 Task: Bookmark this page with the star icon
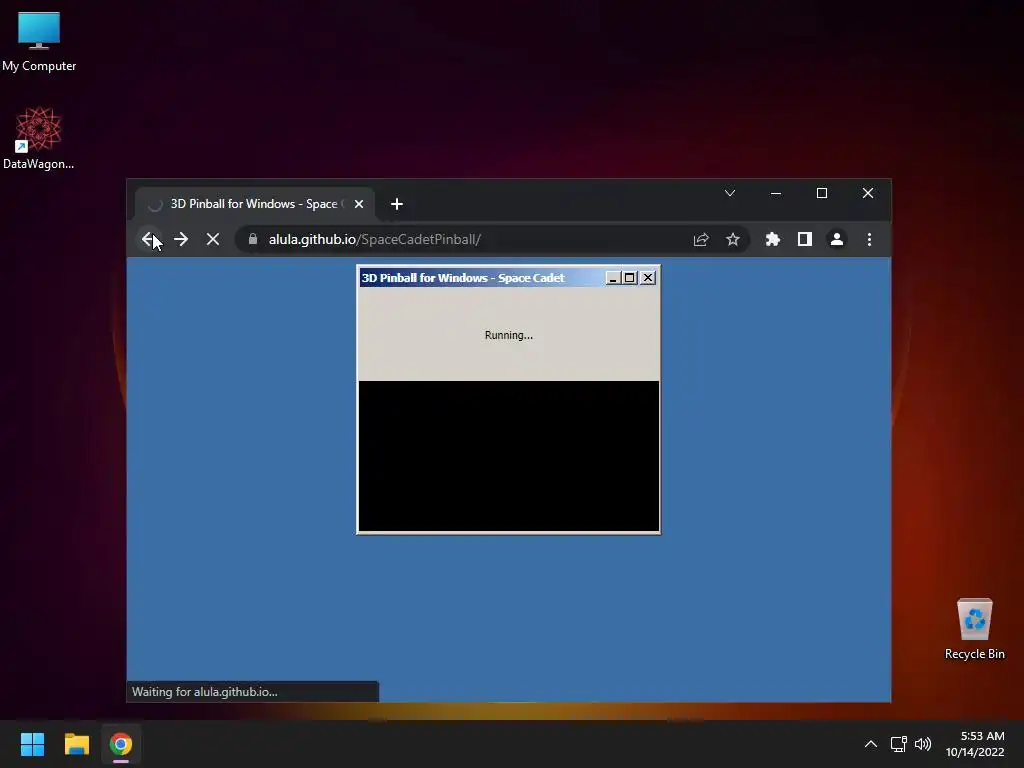click(x=733, y=240)
